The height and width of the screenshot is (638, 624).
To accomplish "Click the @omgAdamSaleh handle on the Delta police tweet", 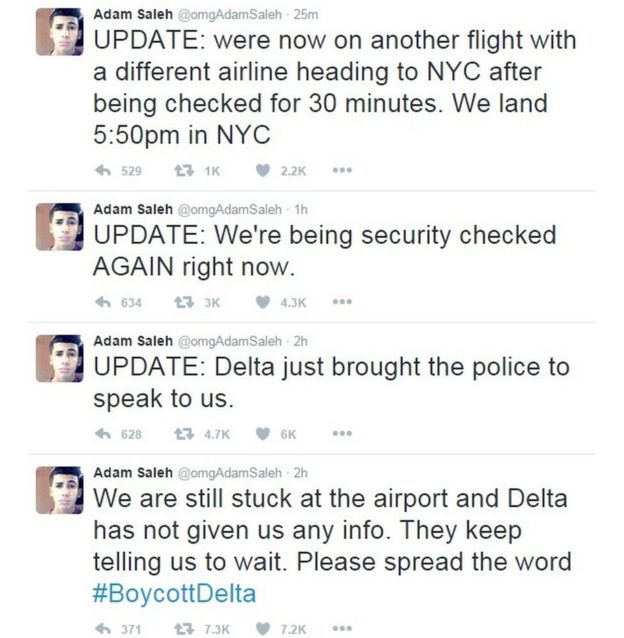I will [229, 341].
